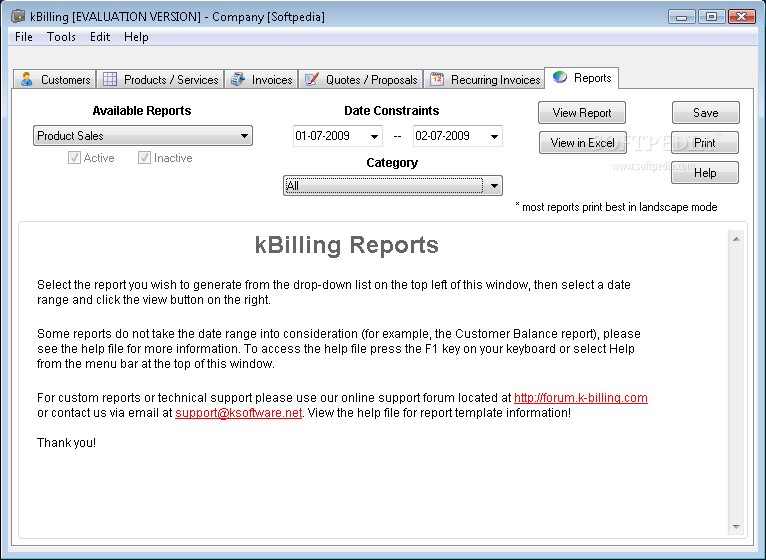Open the Help menu
This screenshot has height=560, width=766.
[136, 37]
